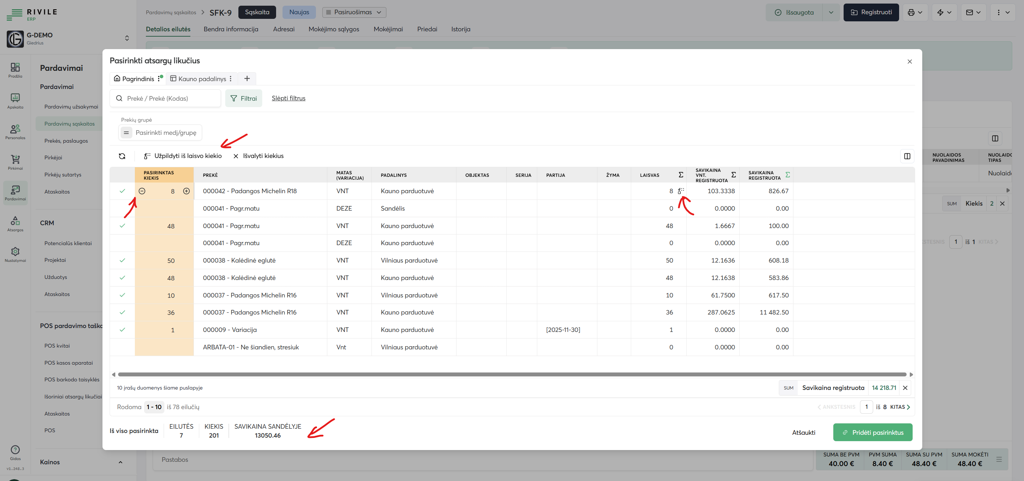This screenshot has width=1024, height=481.
Task: Click fill-from-free icon in first row's Laisvas cell
Action: click(681, 191)
